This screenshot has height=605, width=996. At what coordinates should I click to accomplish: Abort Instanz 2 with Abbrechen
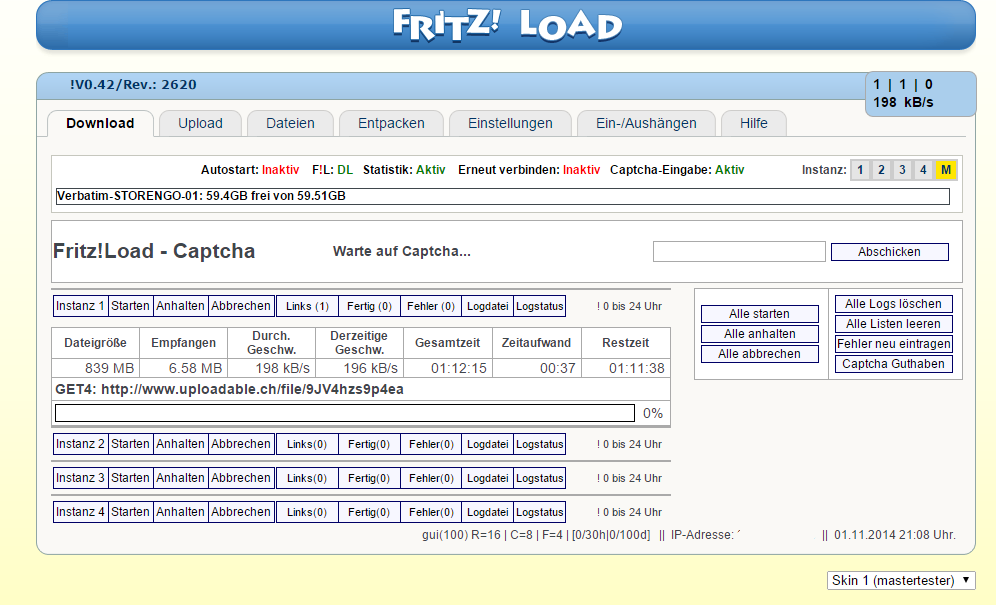241,444
